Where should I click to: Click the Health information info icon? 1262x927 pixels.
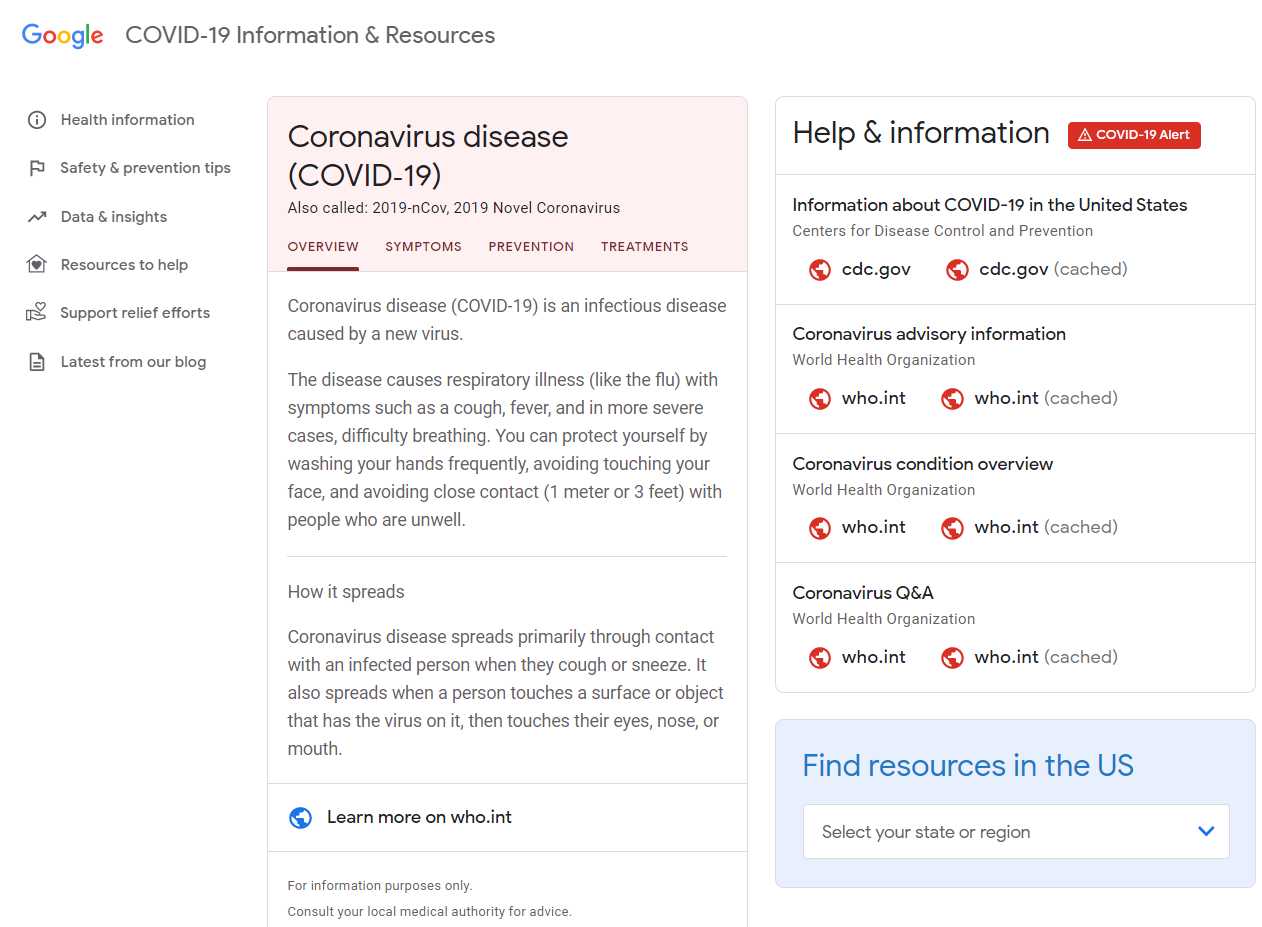[37, 120]
